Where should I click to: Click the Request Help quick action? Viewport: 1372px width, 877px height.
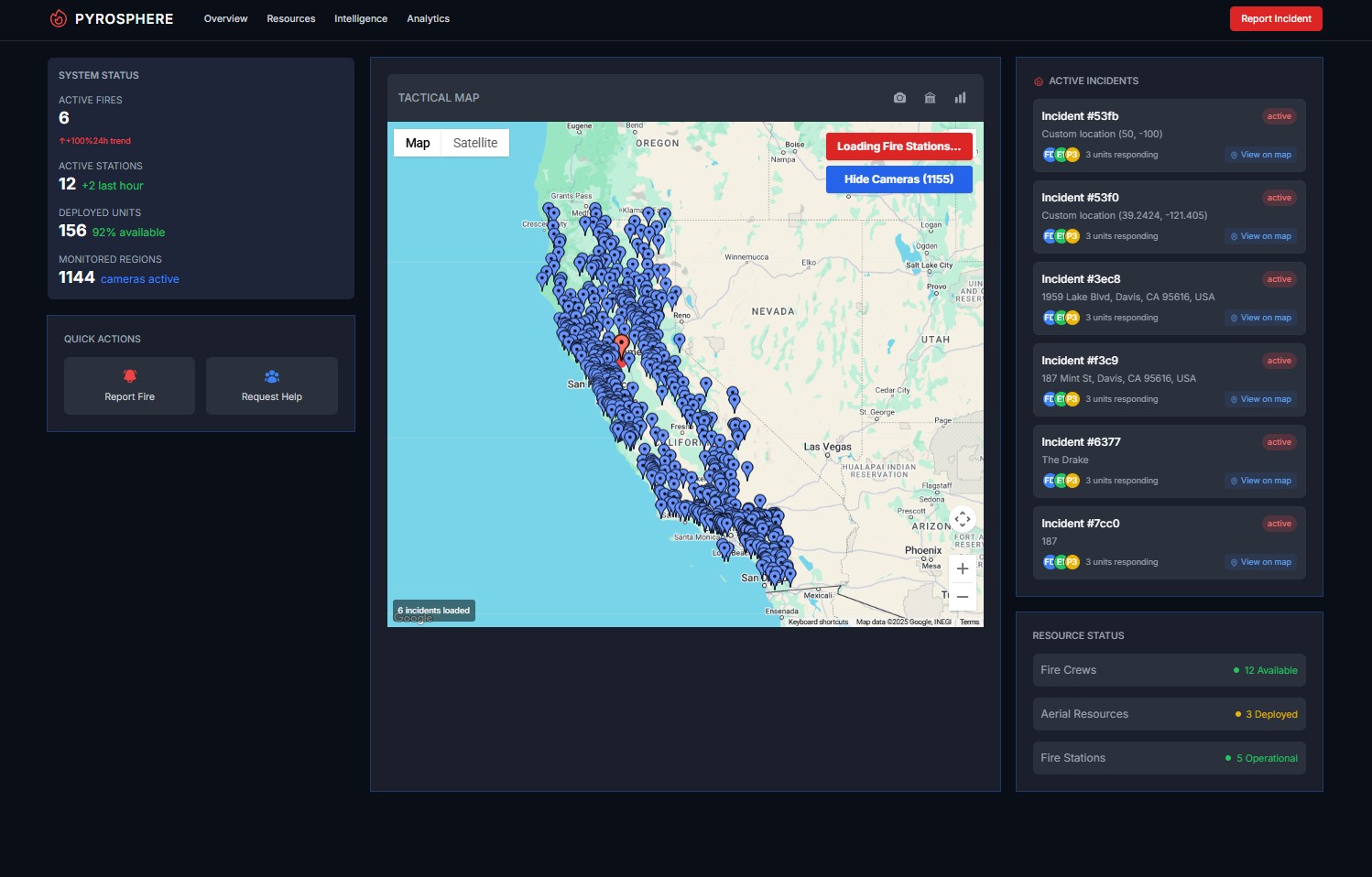(272, 386)
